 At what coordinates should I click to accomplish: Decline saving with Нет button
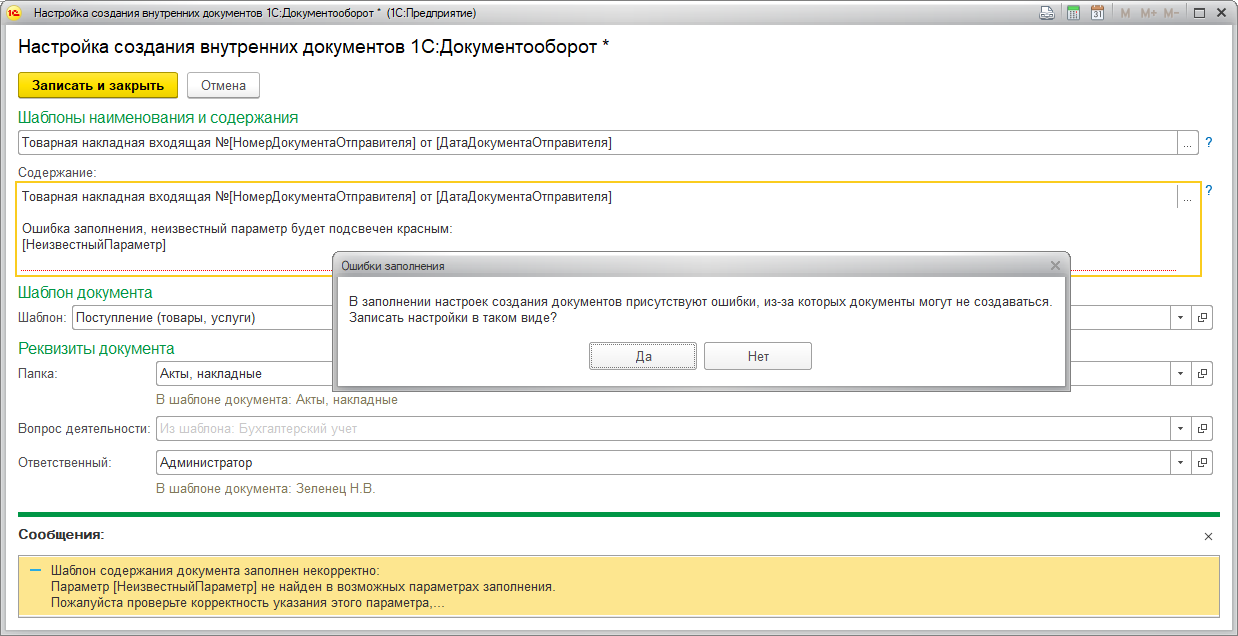point(758,356)
